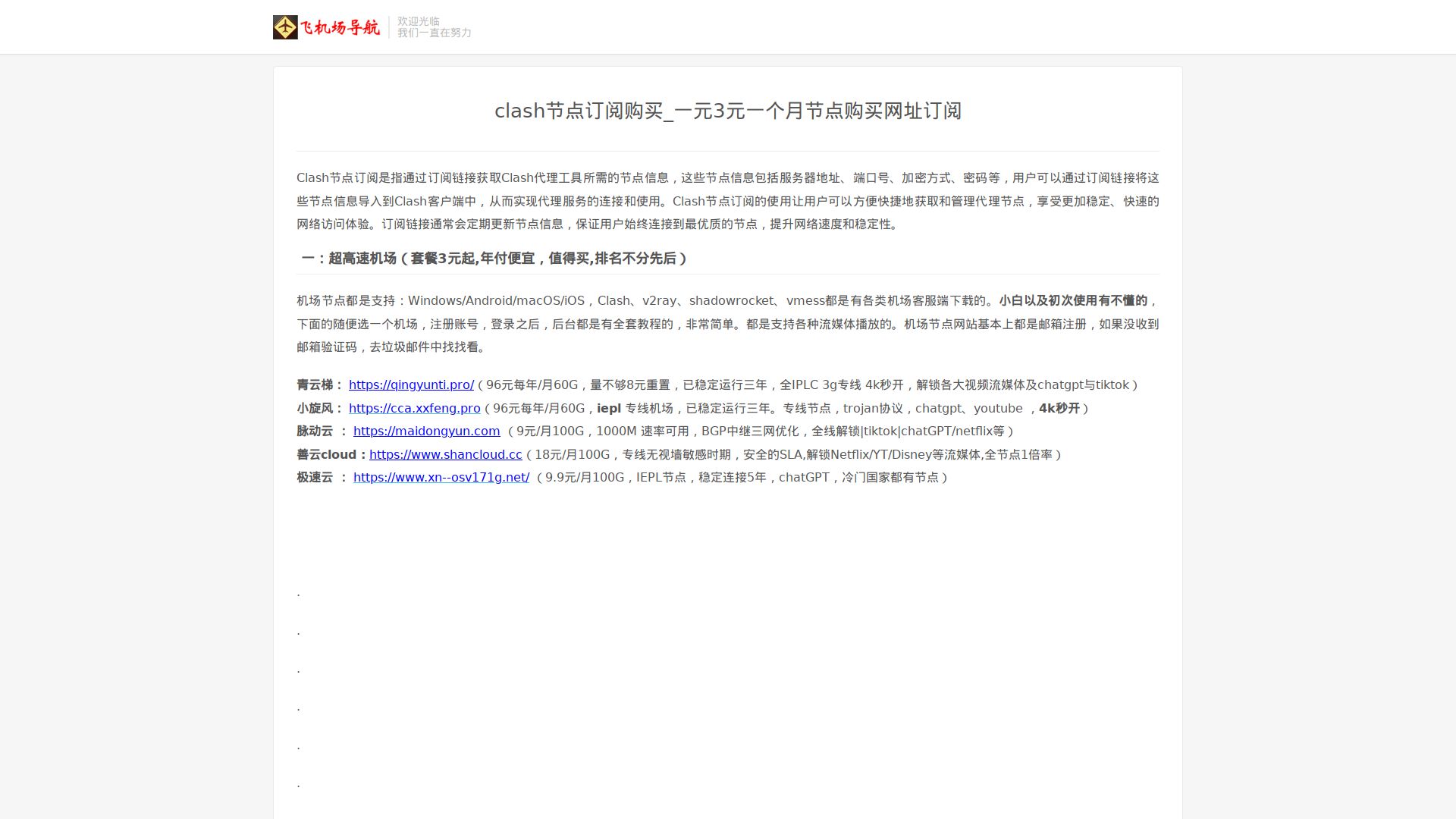The image size is (1456, 819).
Task: Click the intro paragraph about Clash节点订阅
Action: tap(727, 201)
